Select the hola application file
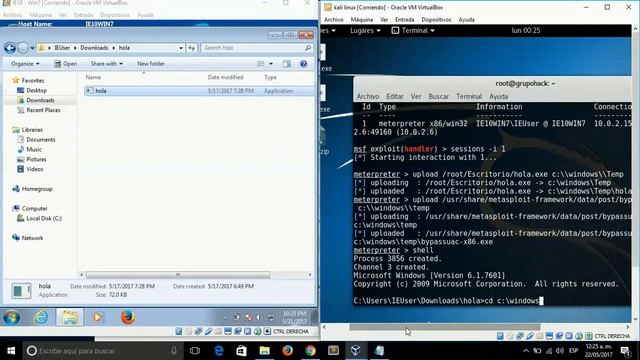 (x=199, y=91)
